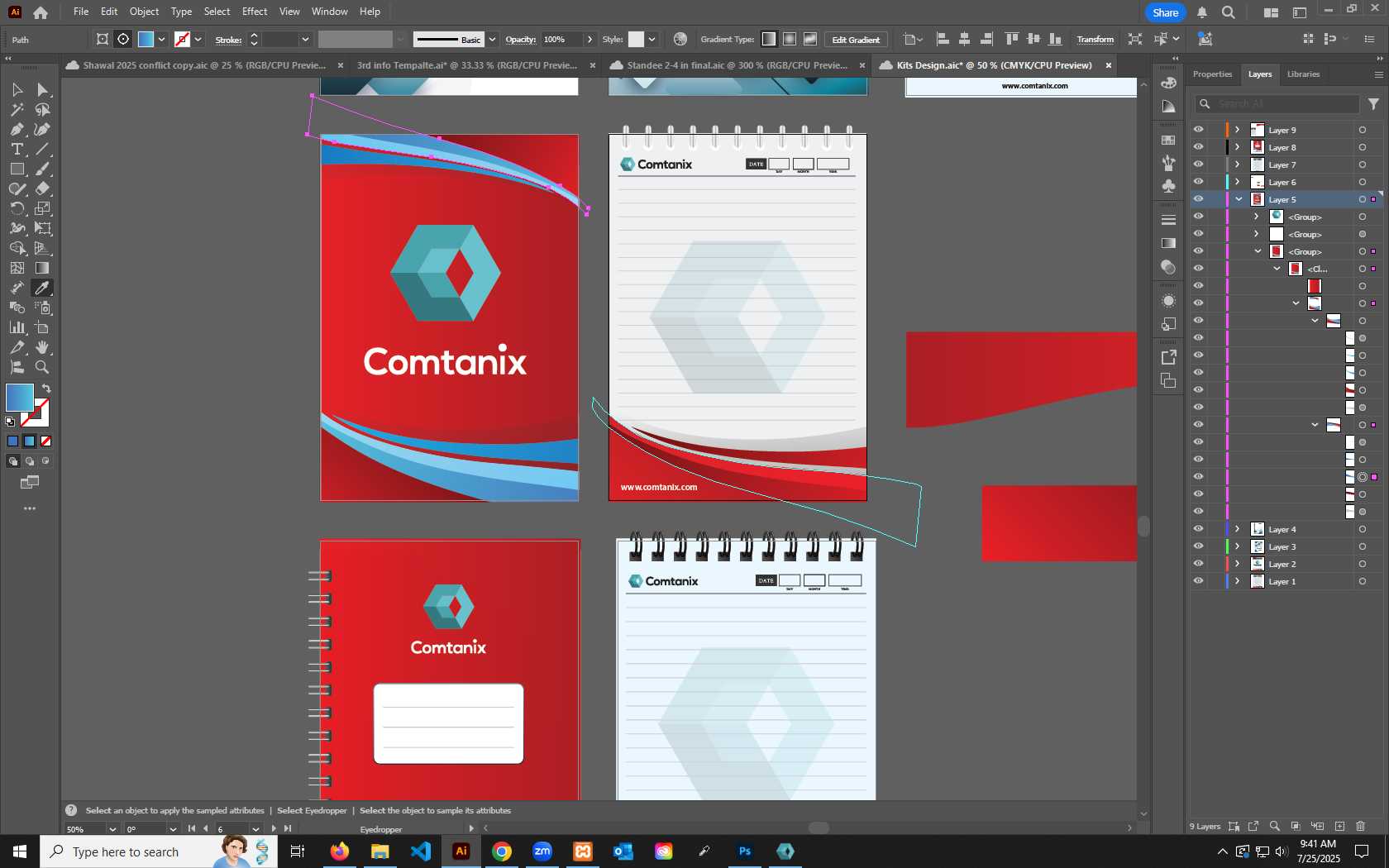The height and width of the screenshot is (868, 1389).
Task: Open the zoom level 50% dropdown
Action: [112, 829]
